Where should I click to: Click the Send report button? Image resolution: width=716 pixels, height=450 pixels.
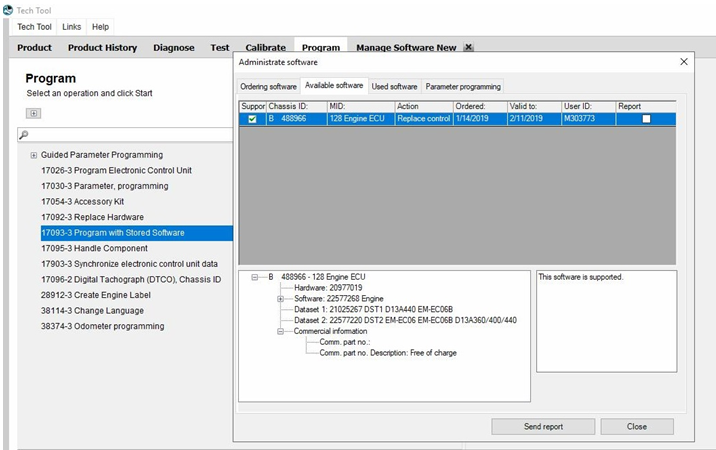[543, 426]
